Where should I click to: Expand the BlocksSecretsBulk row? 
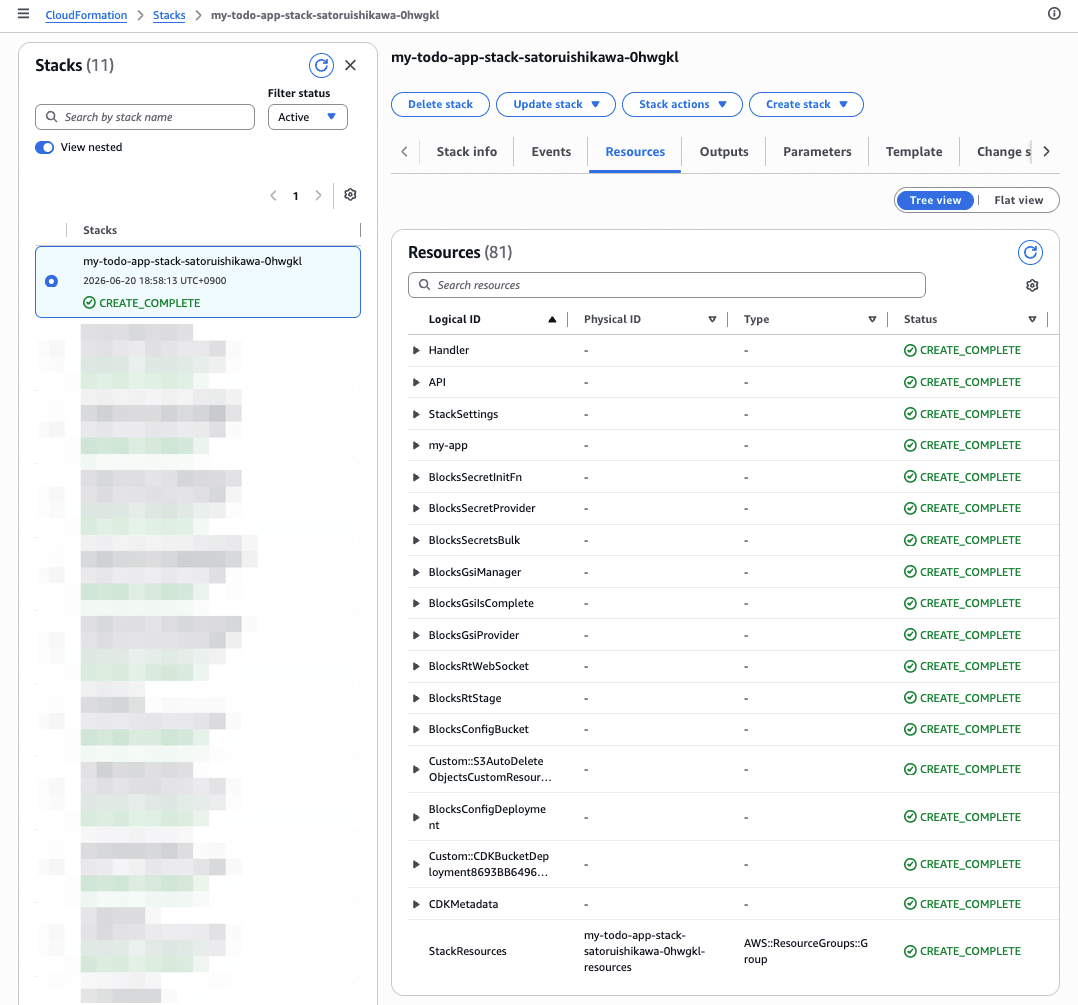(x=416, y=540)
